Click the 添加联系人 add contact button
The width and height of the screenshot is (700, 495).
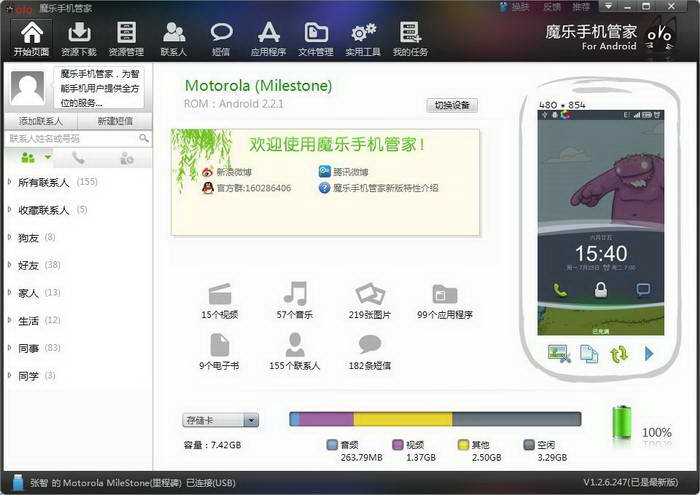pos(40,120)
